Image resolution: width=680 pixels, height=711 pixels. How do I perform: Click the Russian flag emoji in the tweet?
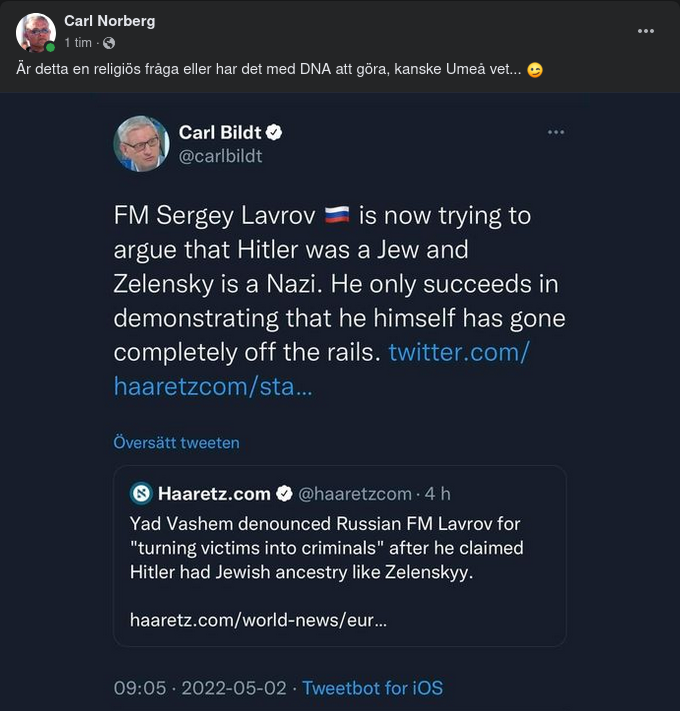point(337,215)
